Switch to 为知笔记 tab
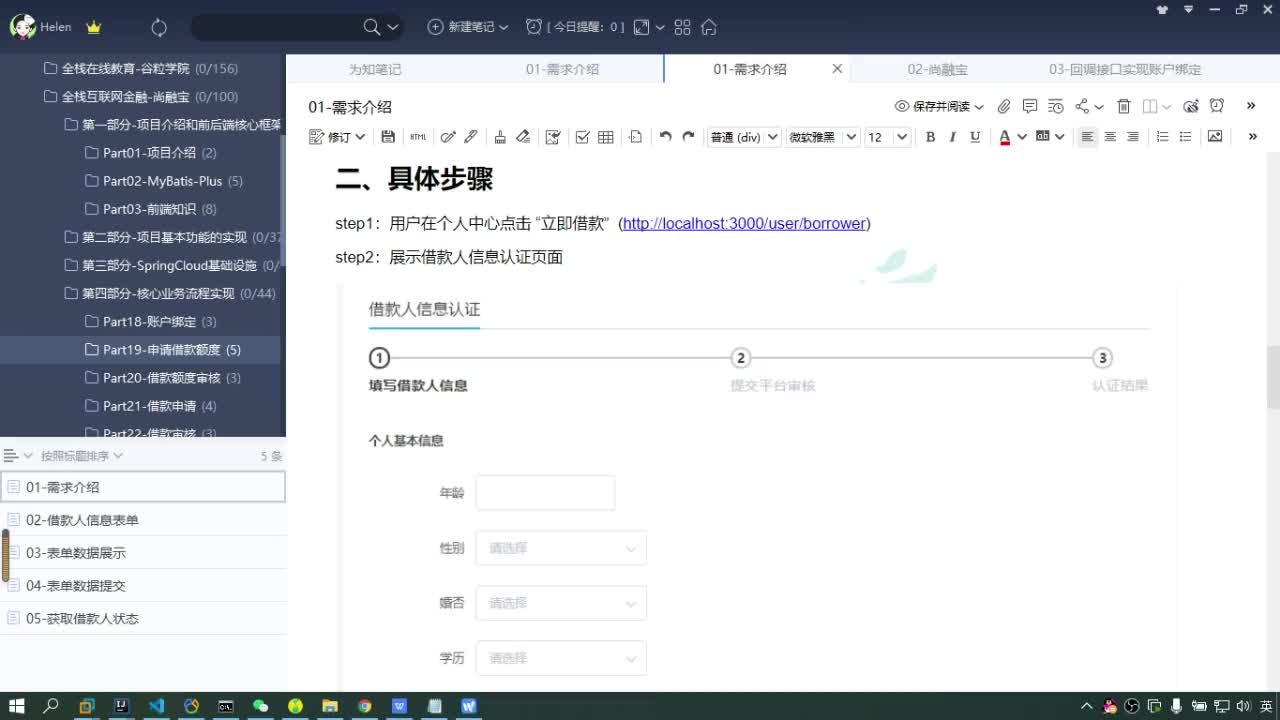 pos(375,69)
